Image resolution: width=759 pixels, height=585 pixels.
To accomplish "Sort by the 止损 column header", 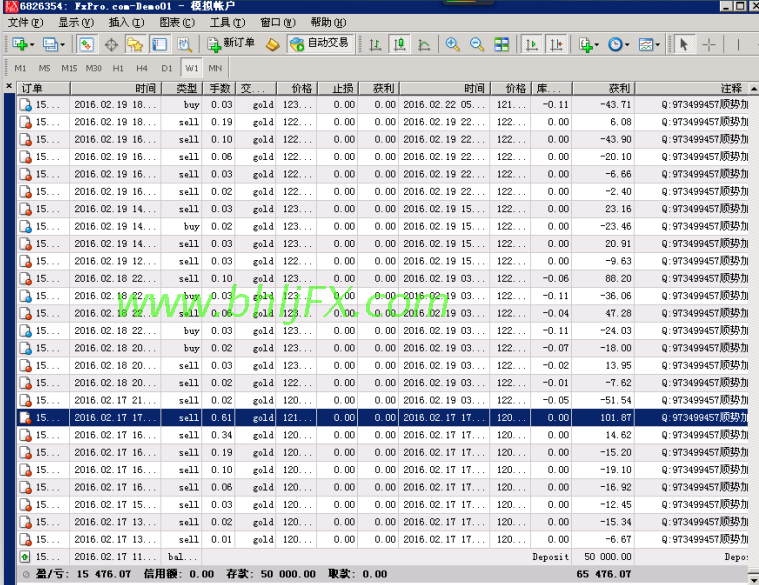I will [337, 88].
